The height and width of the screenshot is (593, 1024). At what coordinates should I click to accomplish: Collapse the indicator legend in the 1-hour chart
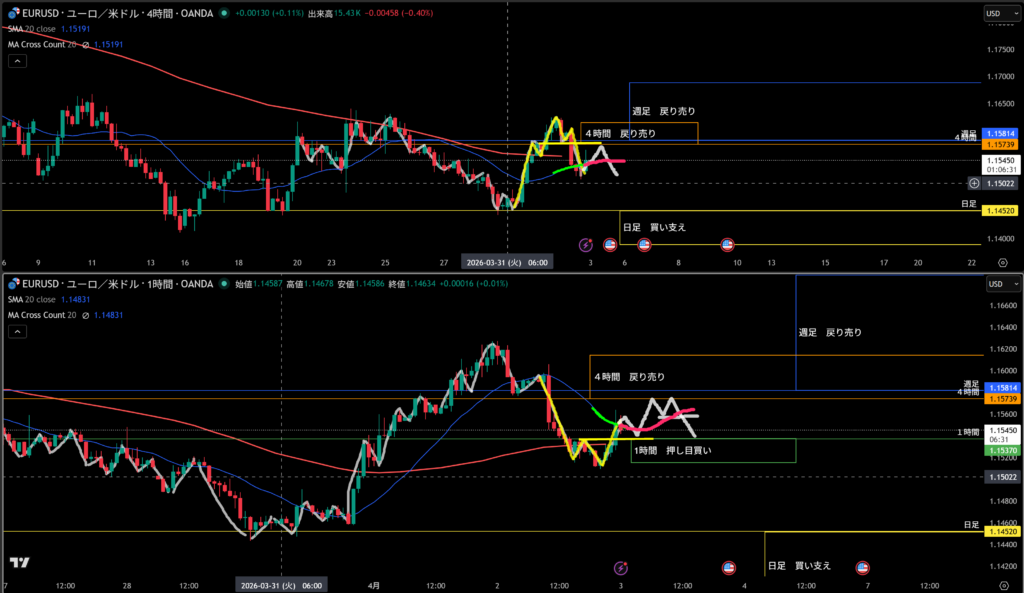point(18,330)
